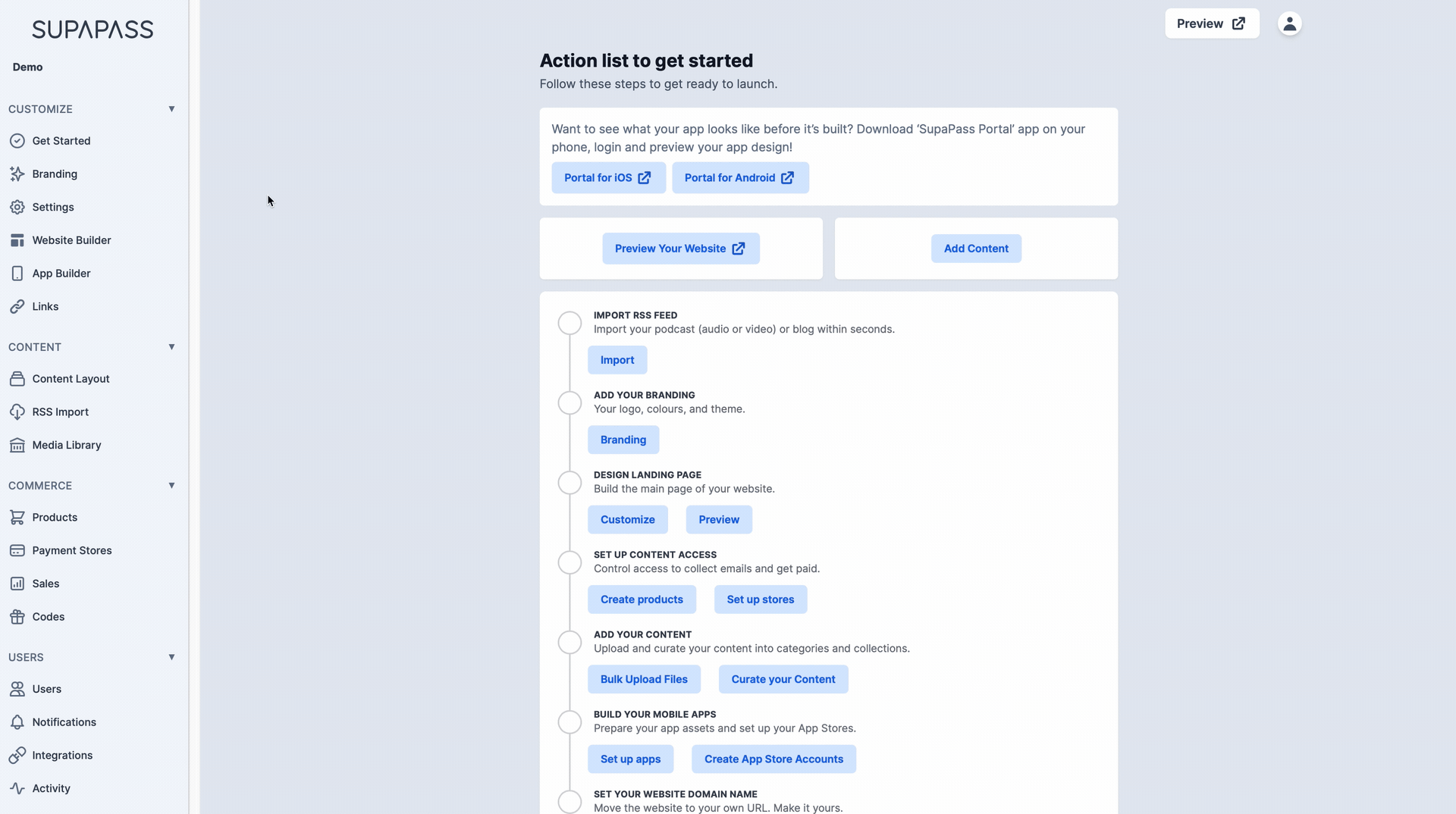Viewport: 1456px width, 814px height.
Task: Click the Products shopping cart icon
Action: pos(17,517)
